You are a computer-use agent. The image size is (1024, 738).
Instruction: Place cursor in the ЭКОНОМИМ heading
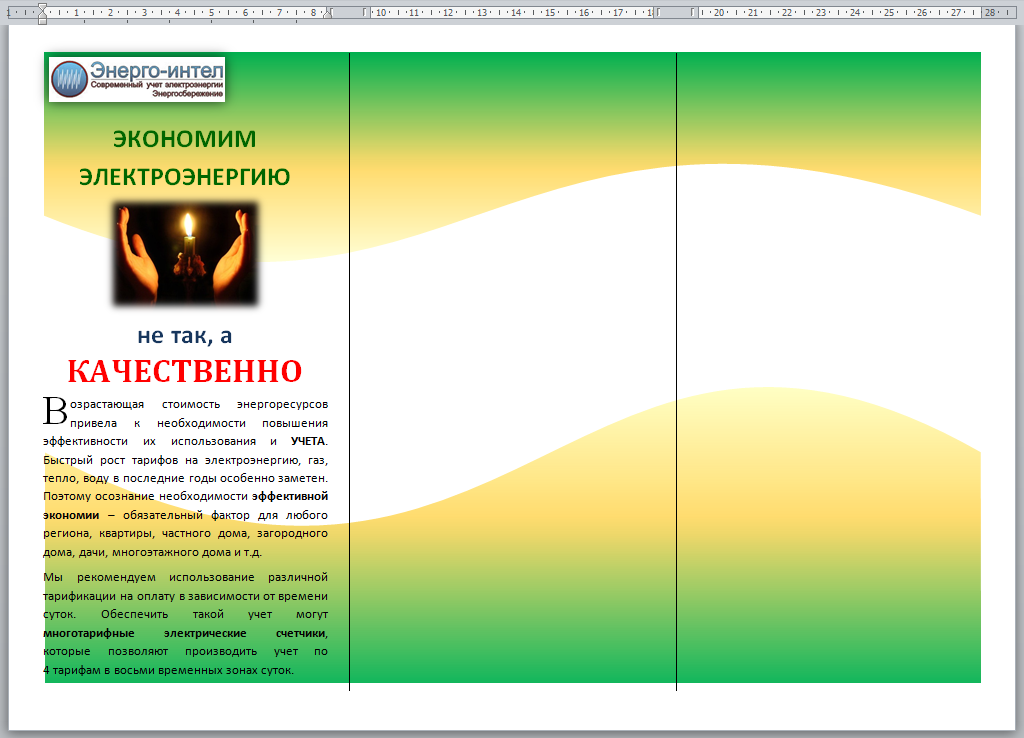184,139
